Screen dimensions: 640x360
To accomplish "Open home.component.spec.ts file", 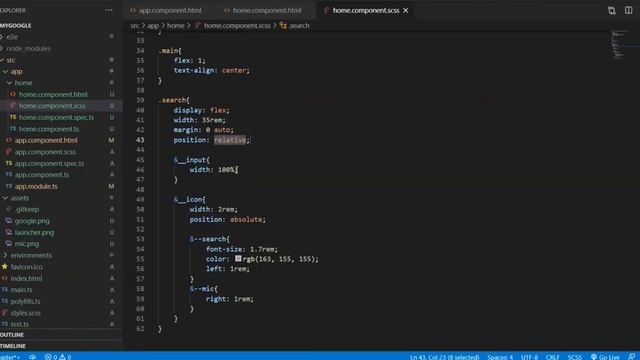I will [x=56, y=118].
